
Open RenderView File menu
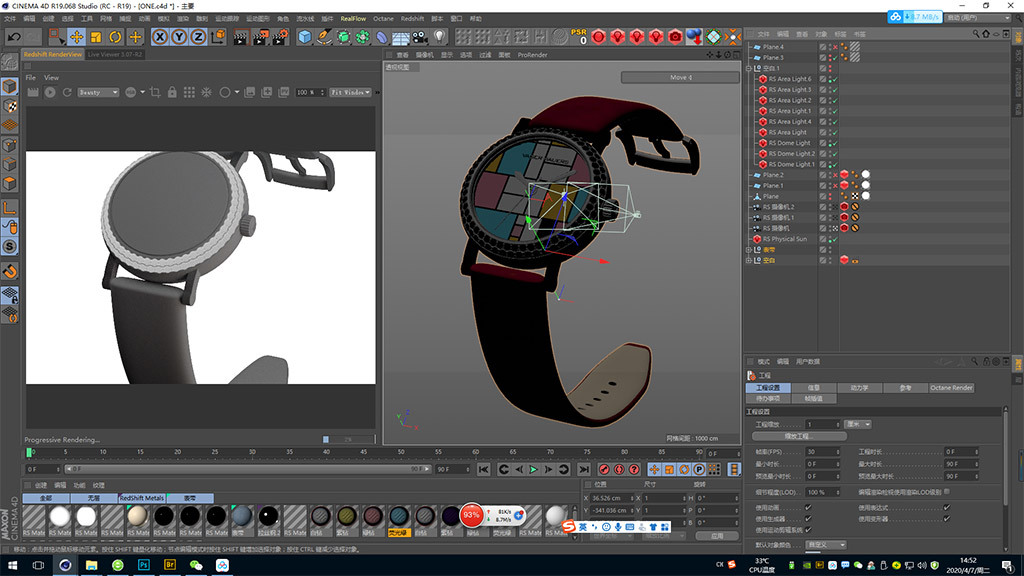pyautogui.click(x=31, y=78)
